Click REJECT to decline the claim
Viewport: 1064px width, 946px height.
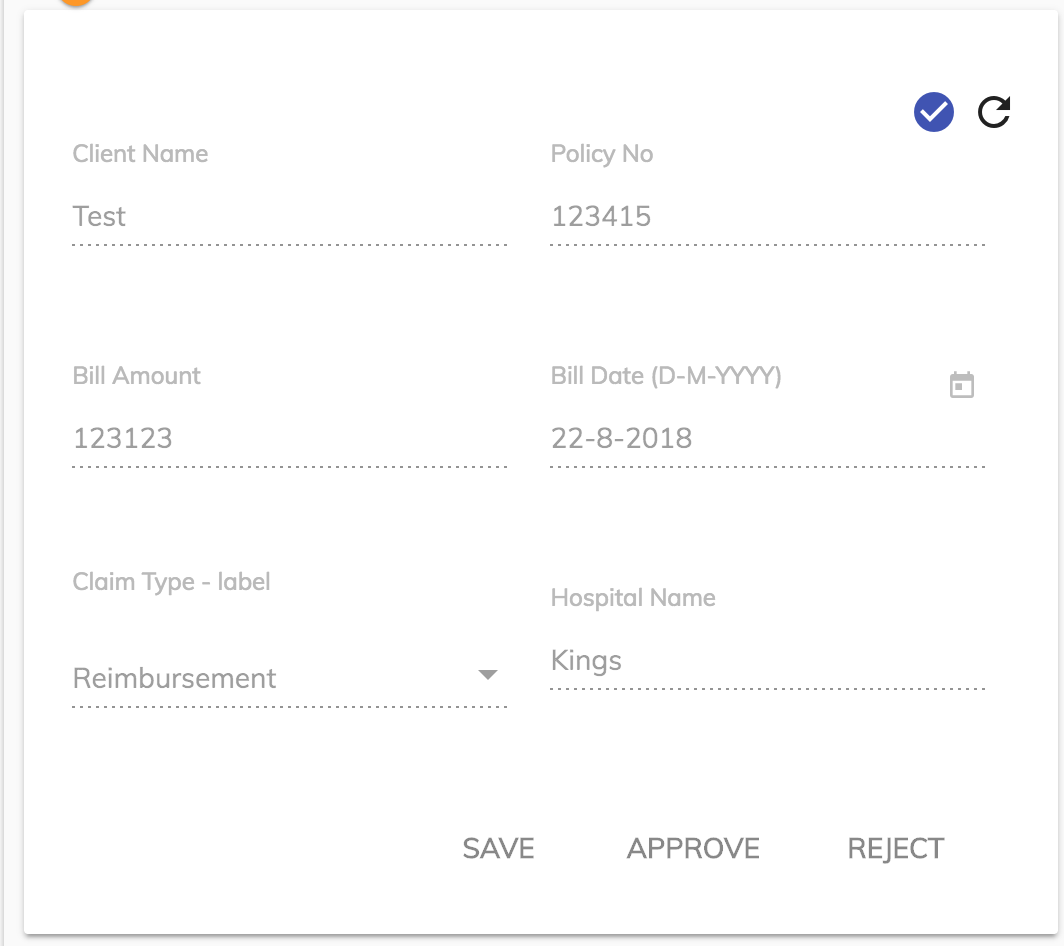pos(895,848)
